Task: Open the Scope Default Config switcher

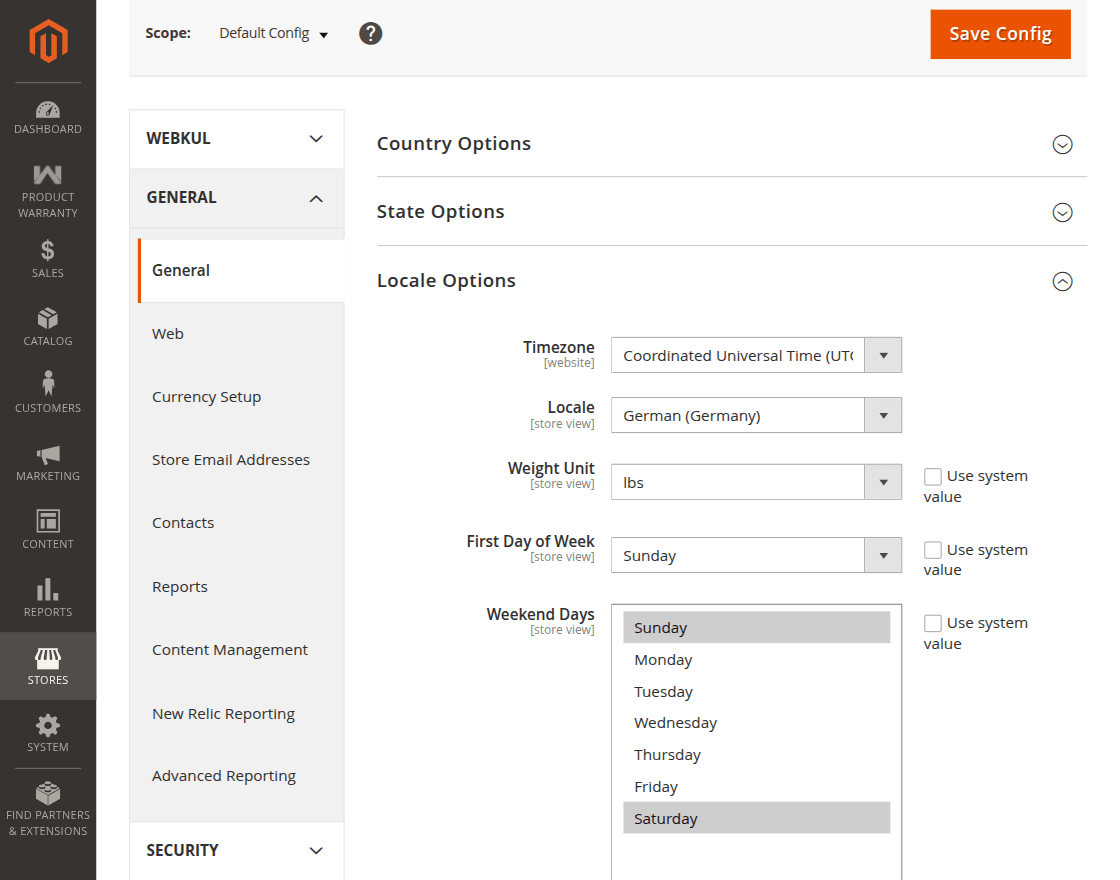Action: pos(273,34)
